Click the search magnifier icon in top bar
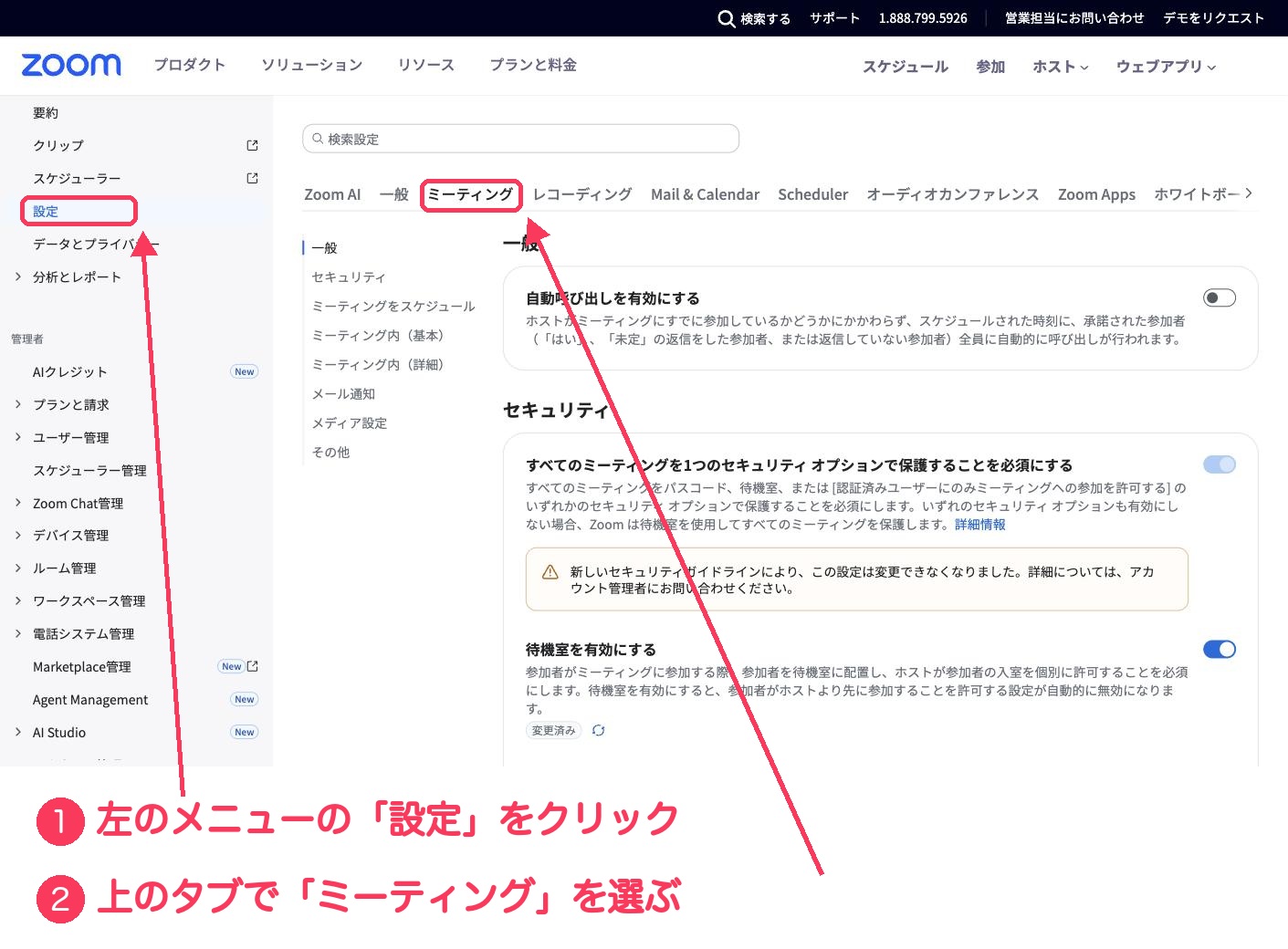 (727, 18)
